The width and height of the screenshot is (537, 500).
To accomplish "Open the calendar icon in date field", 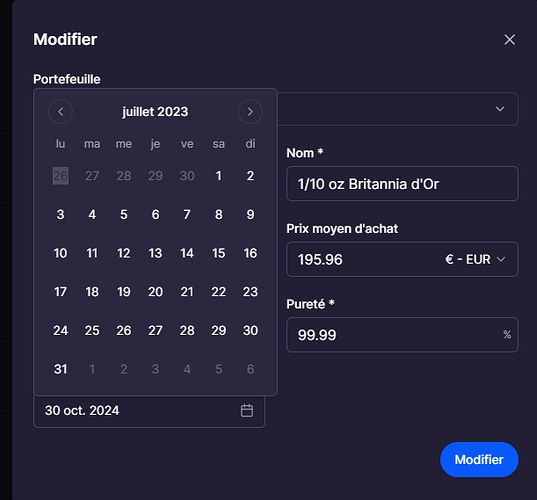I will coord(247,411).
